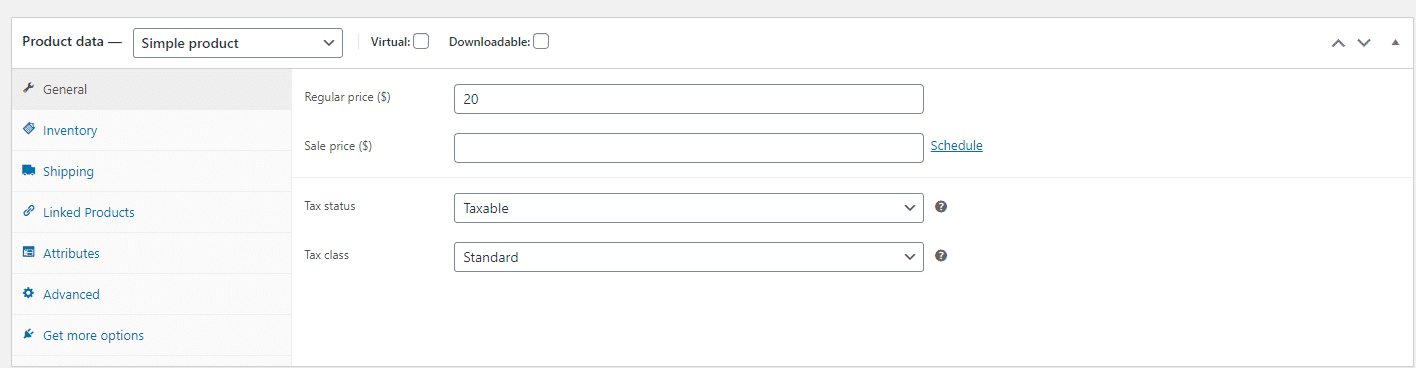Click the Advanced gear icon
The image size is (1416, 368).
pos(29,294)
